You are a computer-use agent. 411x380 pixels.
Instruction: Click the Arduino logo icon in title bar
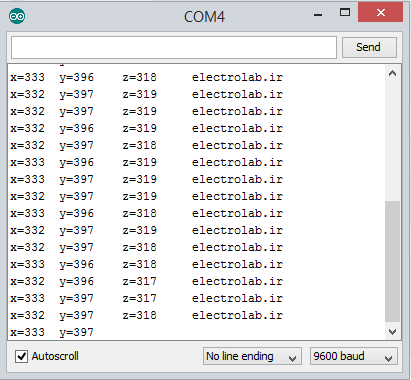[x=17, y=16]
